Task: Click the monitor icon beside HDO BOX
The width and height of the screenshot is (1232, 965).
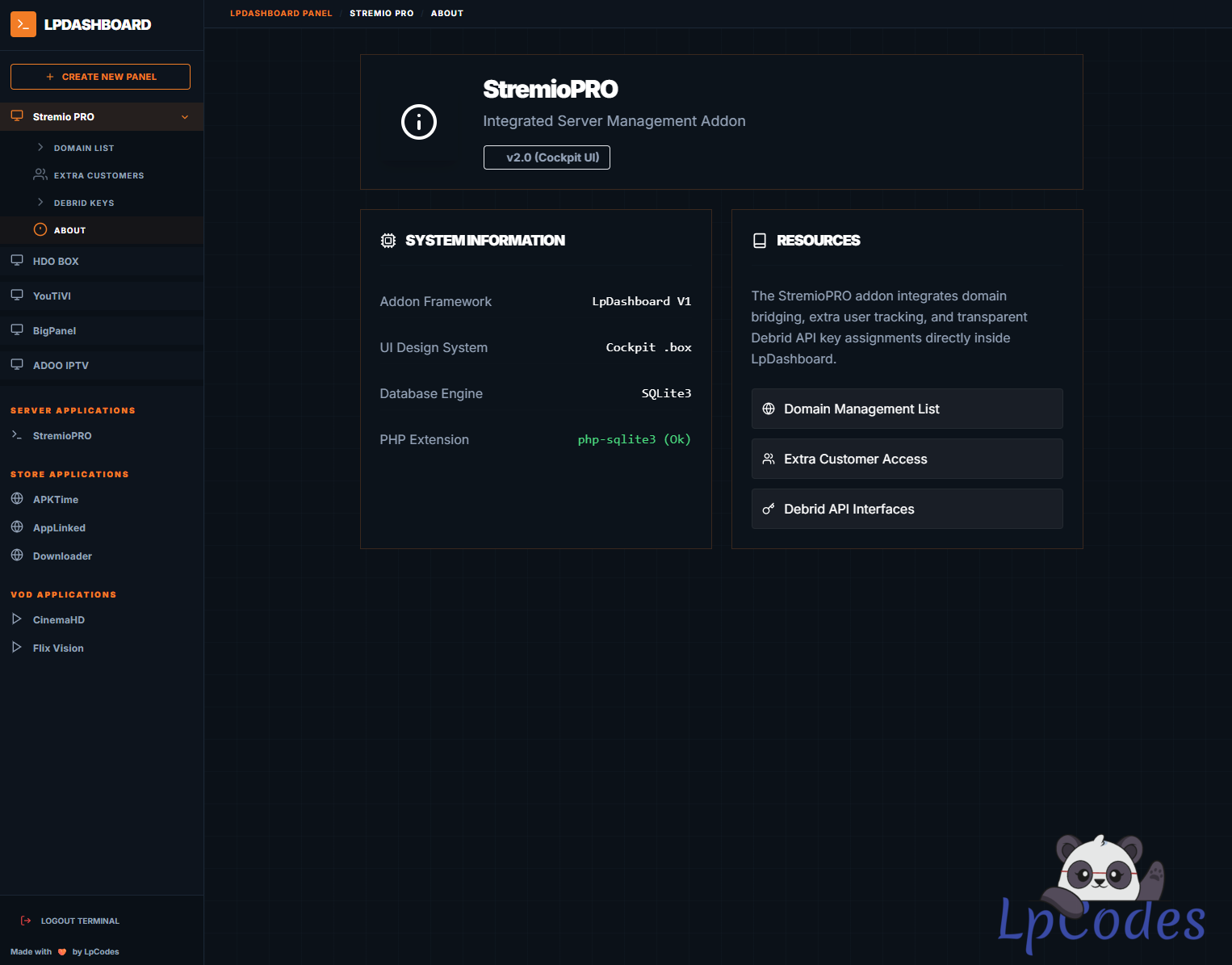Action: pyautogui.click(x=17, y=261)
